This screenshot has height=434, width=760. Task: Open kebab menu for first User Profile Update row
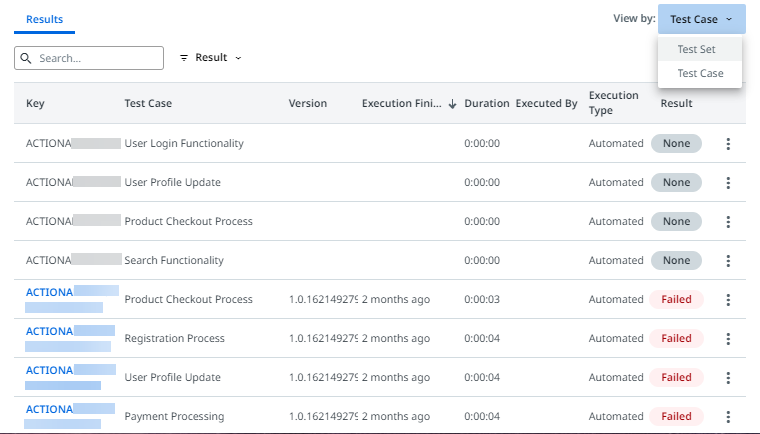pyautogui.click(x=728, y=183)
